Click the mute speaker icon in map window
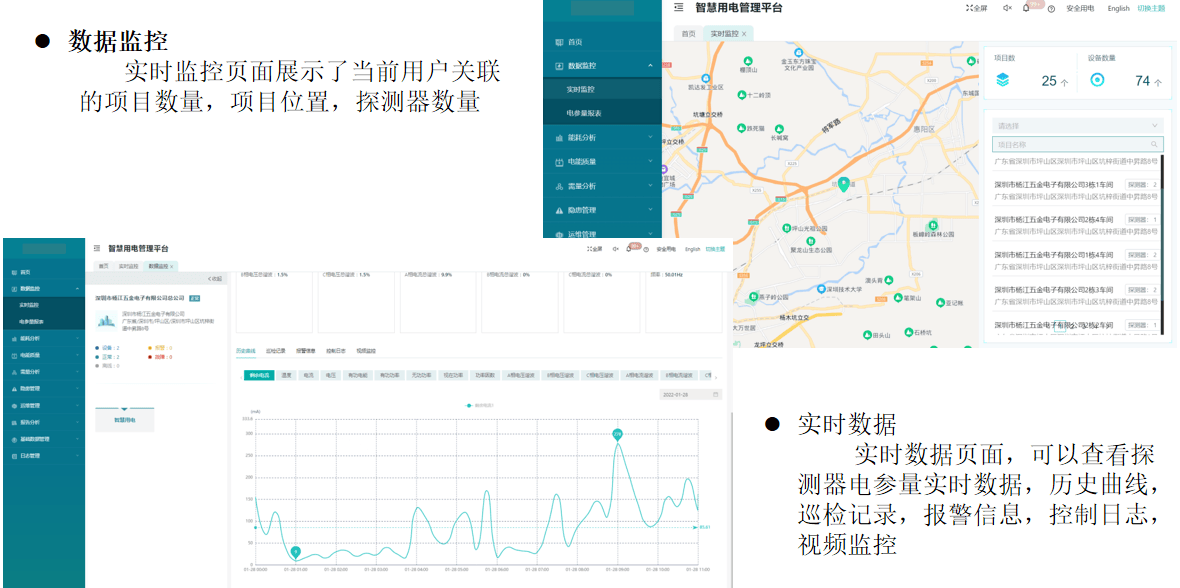The image size is (1180, 588). pos(1008,8)
